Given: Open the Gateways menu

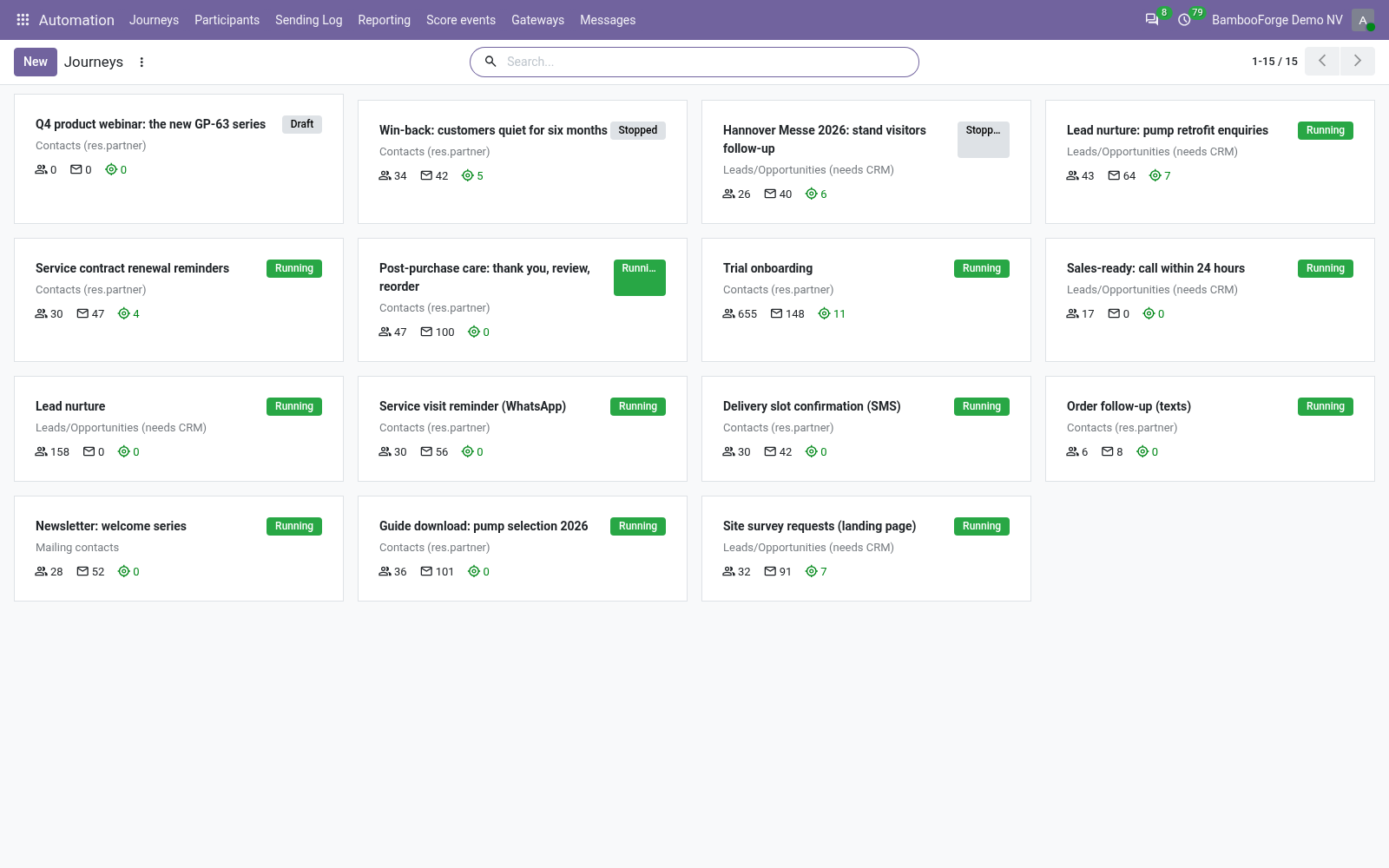Looking at the screenshot, I should point(537,20).
